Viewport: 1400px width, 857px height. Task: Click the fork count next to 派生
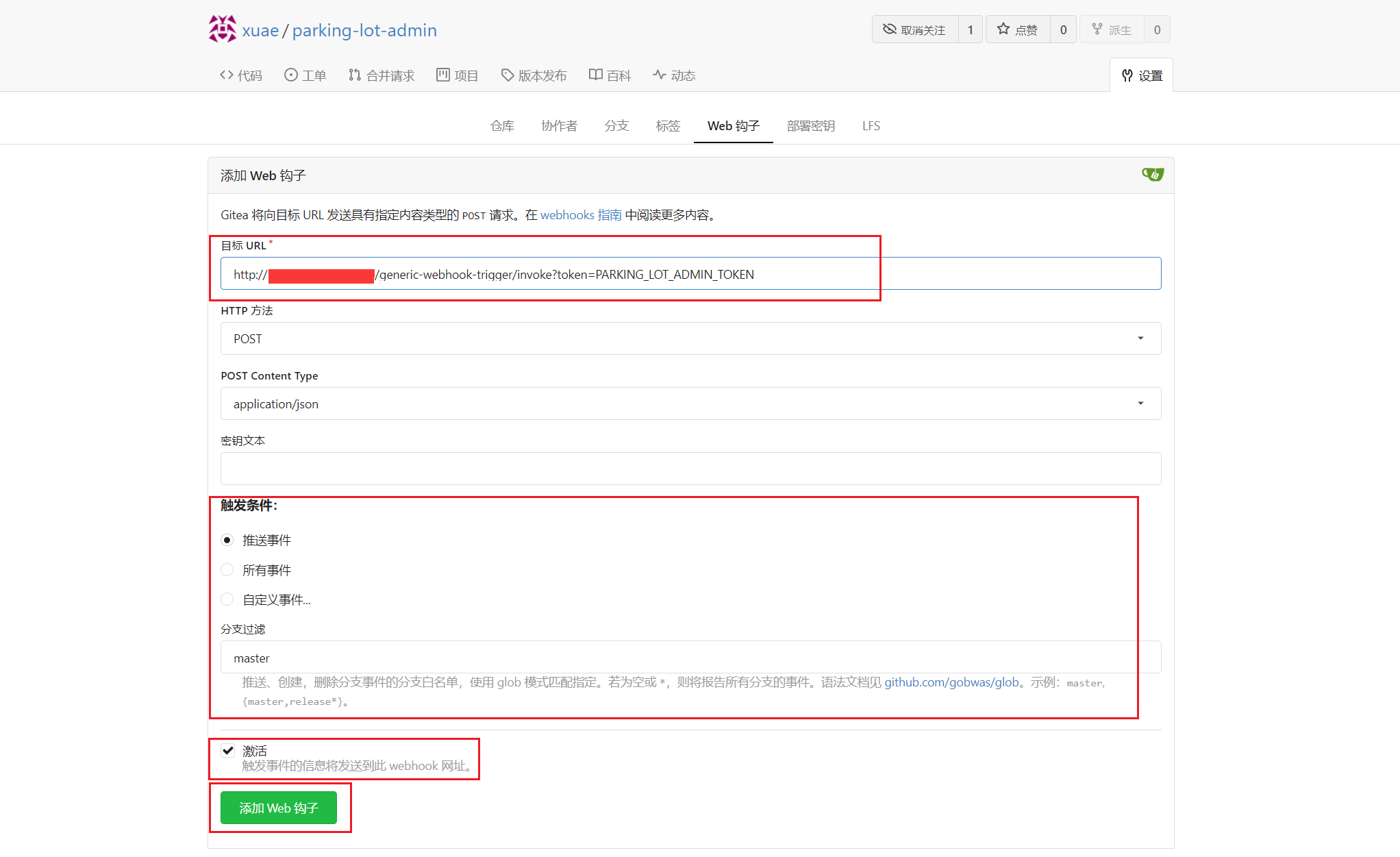click(1157, 29)
